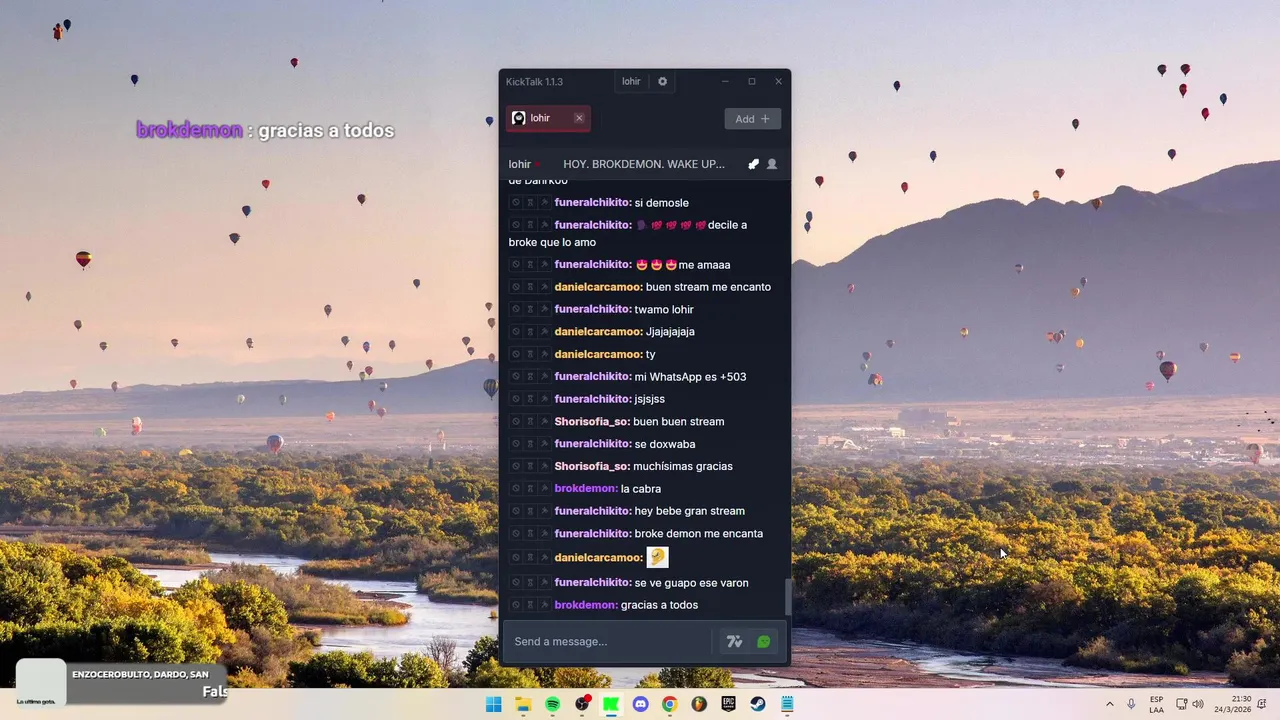Click the text 'mi WhatsApp es +503'
The height and width of the screenshot is (720, 1280).
tap(691, 377)
